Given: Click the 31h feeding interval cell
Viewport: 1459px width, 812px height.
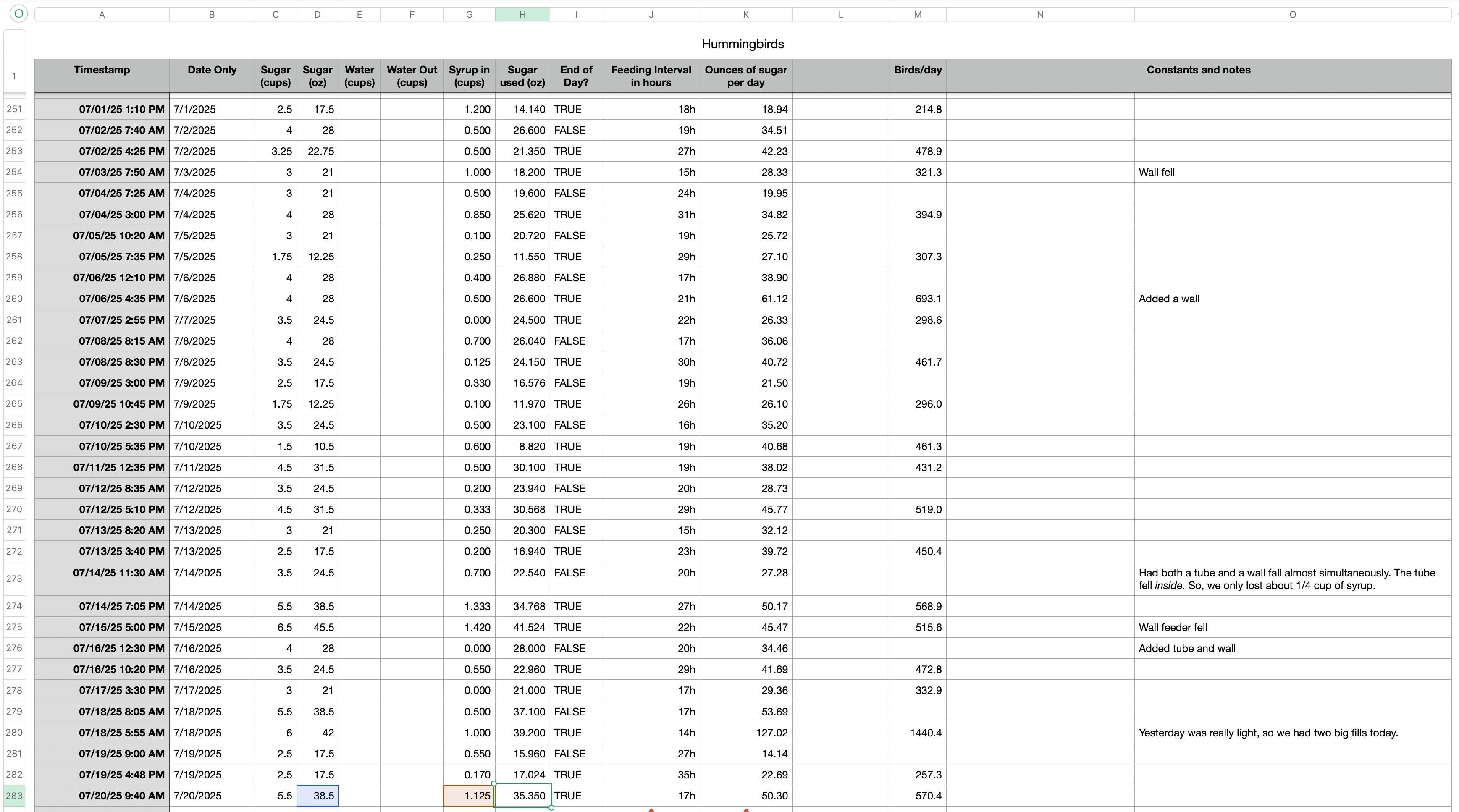Looking at the screenshot, I should tap(651, 215).
